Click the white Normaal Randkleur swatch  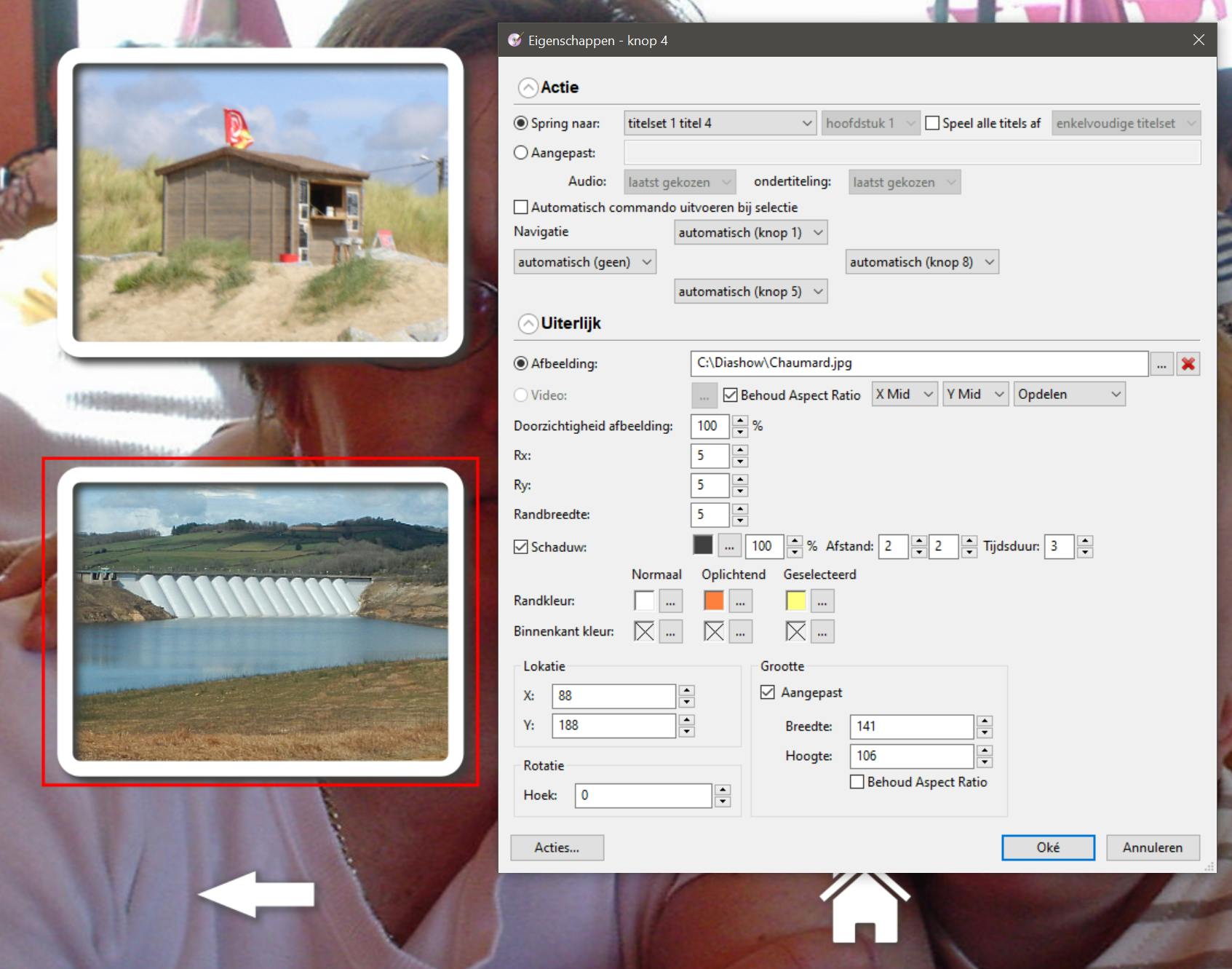pos(644,601)
